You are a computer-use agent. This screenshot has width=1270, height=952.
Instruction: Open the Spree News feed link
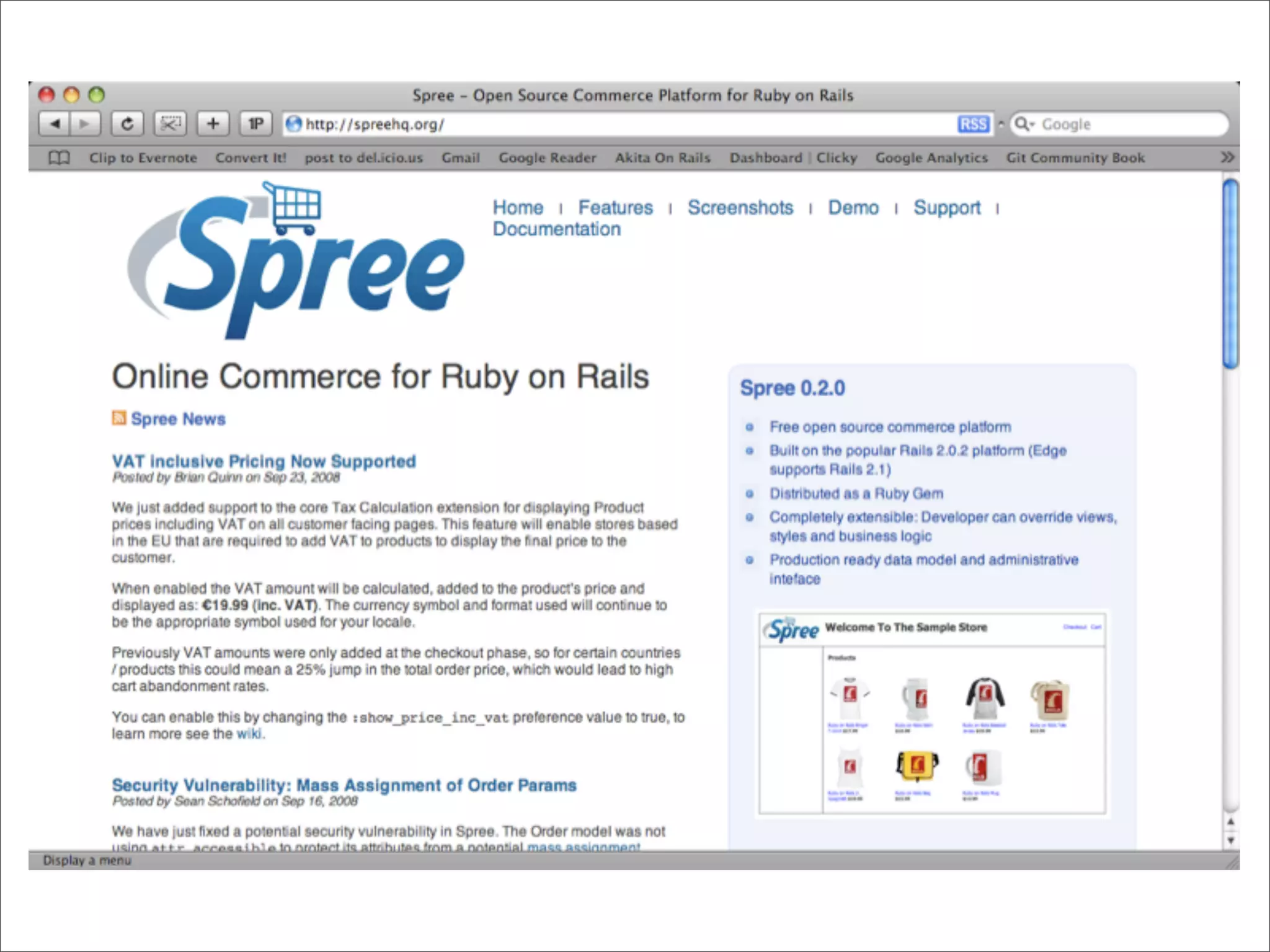[178, 419]
